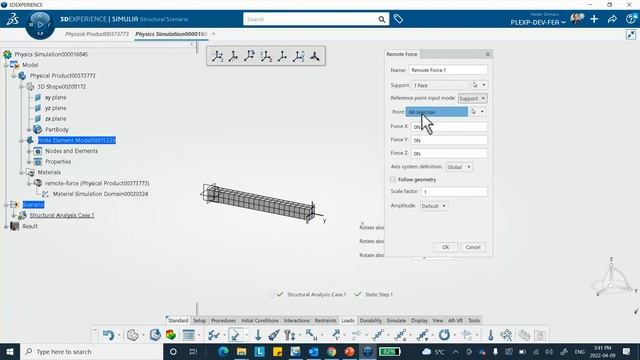Open Google Chrome from the taskbar

pos(331,351)
